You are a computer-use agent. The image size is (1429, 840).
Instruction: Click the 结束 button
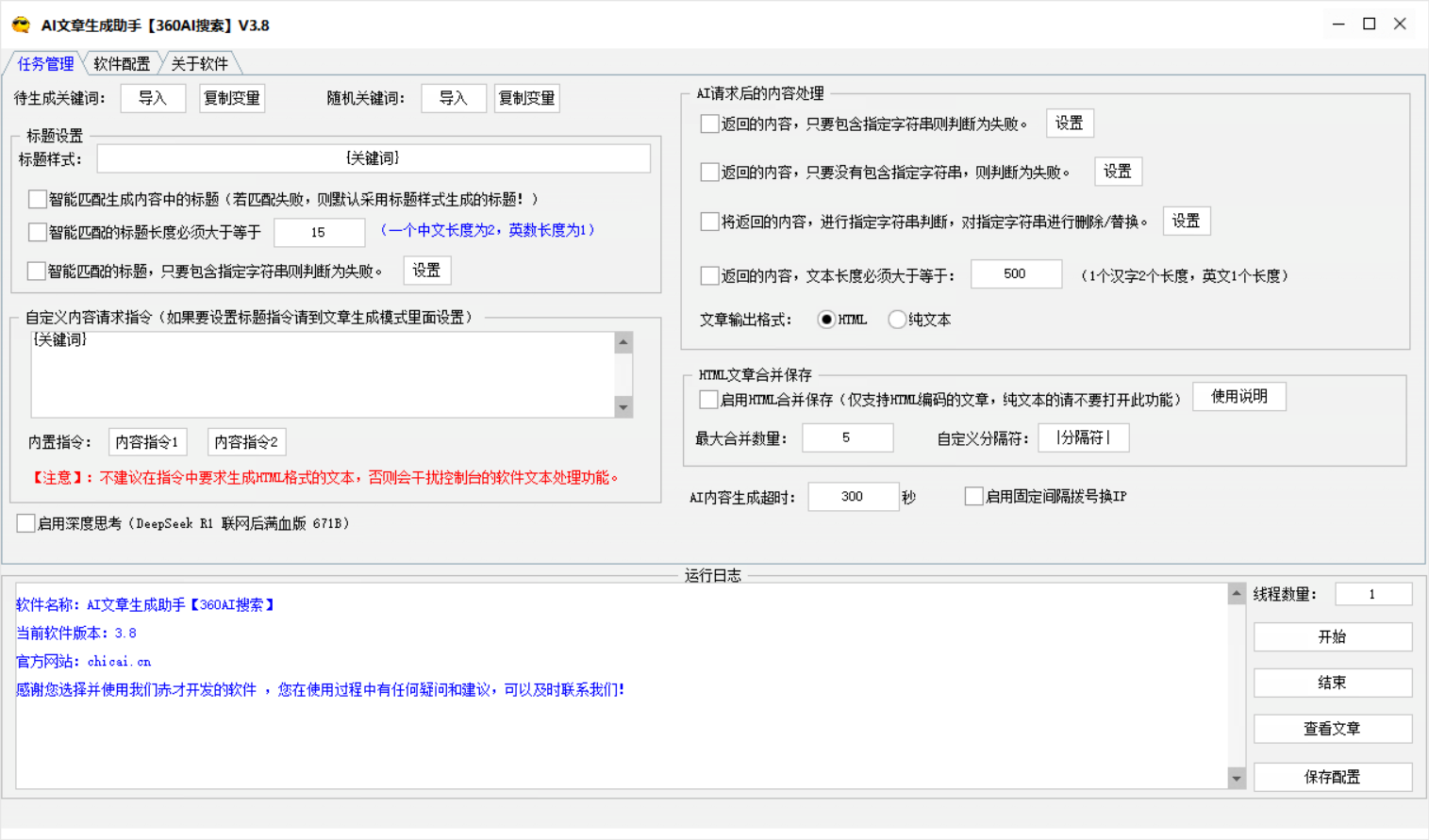(1333, 683)
